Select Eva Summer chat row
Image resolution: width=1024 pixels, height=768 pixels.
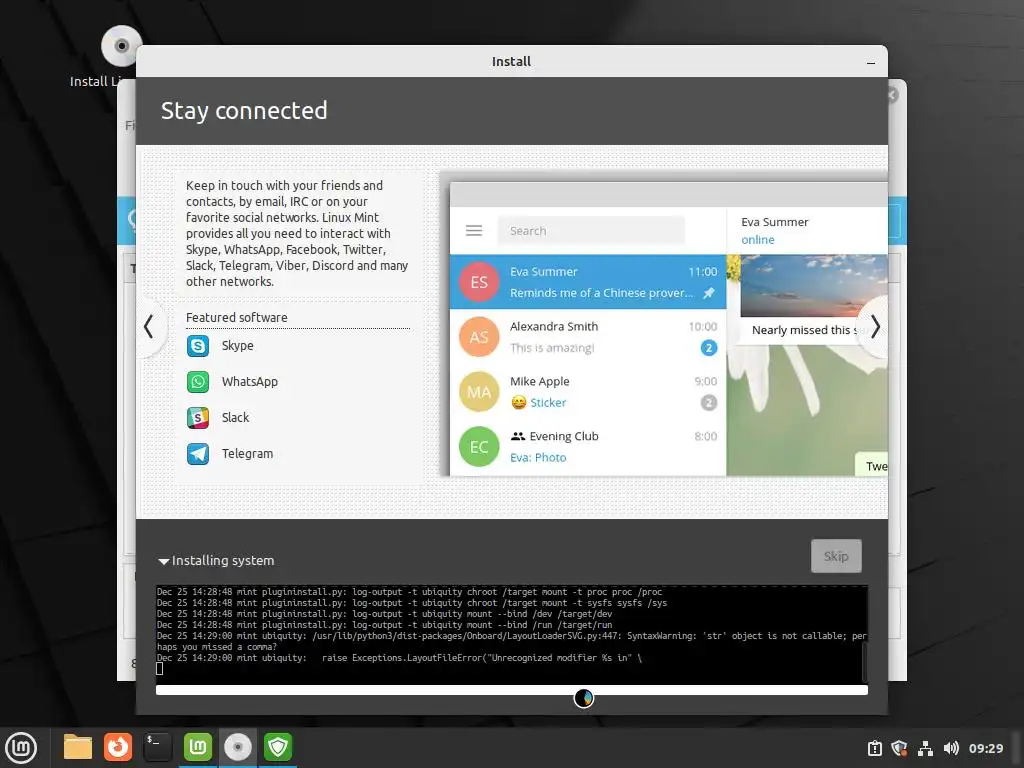(x=588, y=281)
